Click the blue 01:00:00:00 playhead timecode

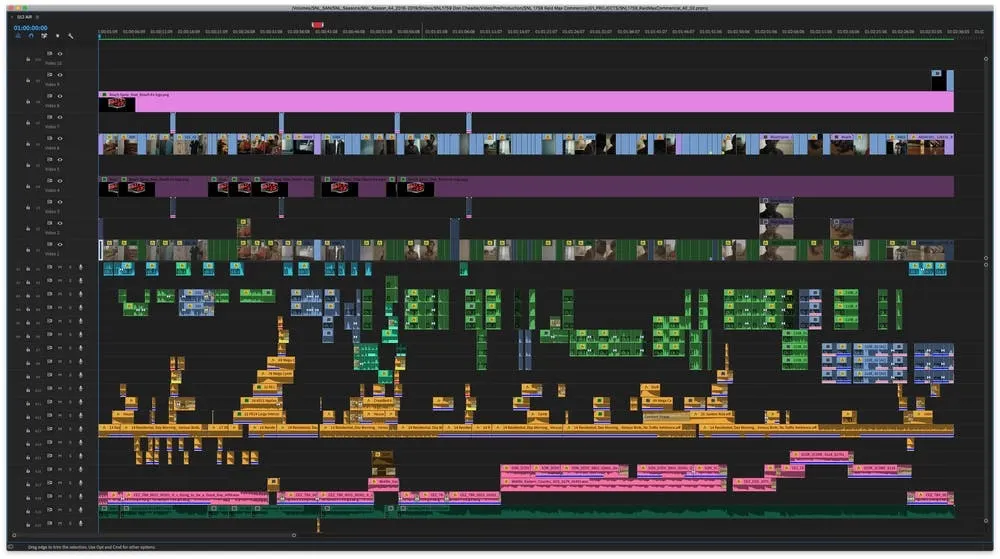coord(31,28)
